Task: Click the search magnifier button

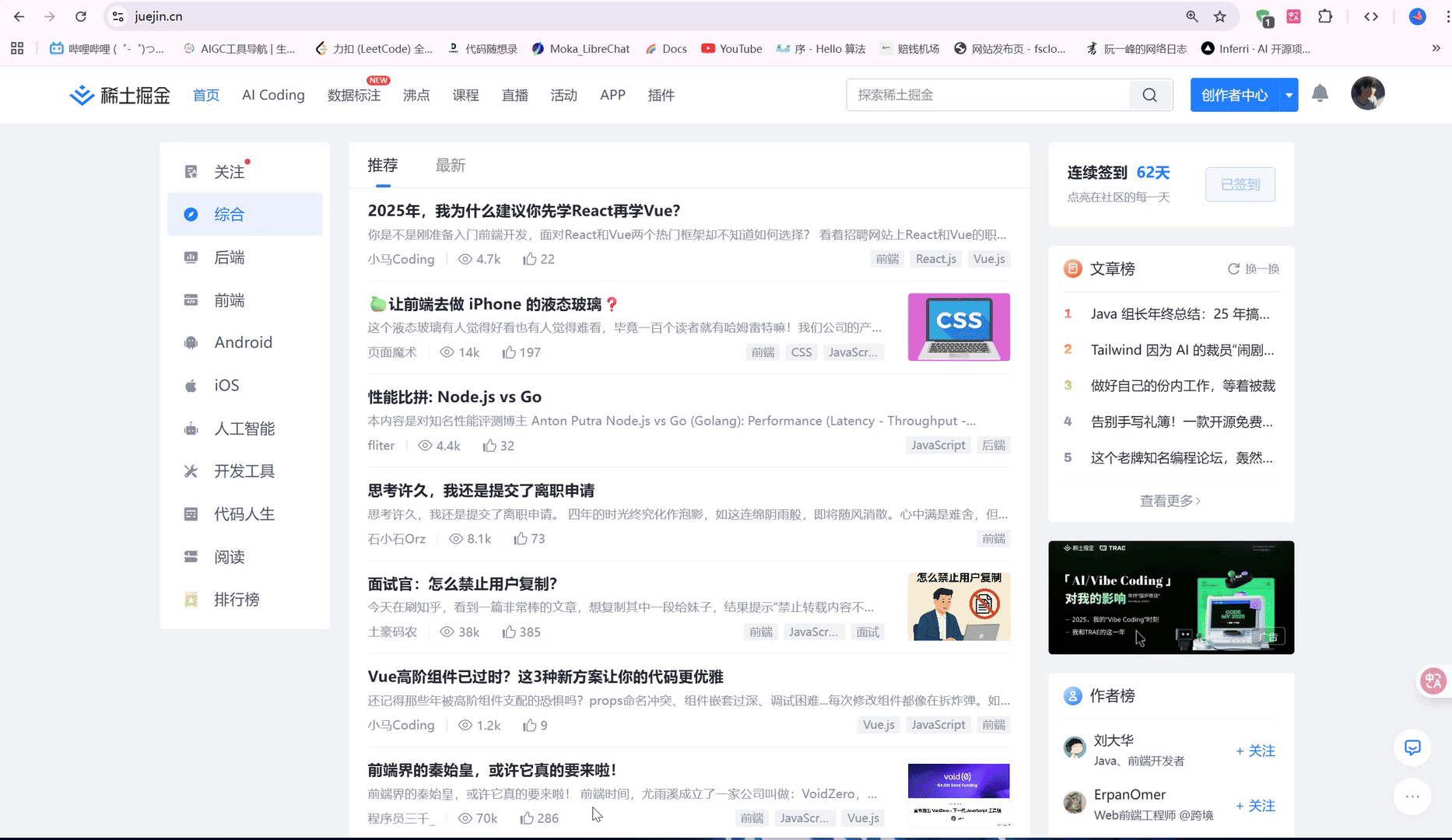Action: coord(1150,95)
